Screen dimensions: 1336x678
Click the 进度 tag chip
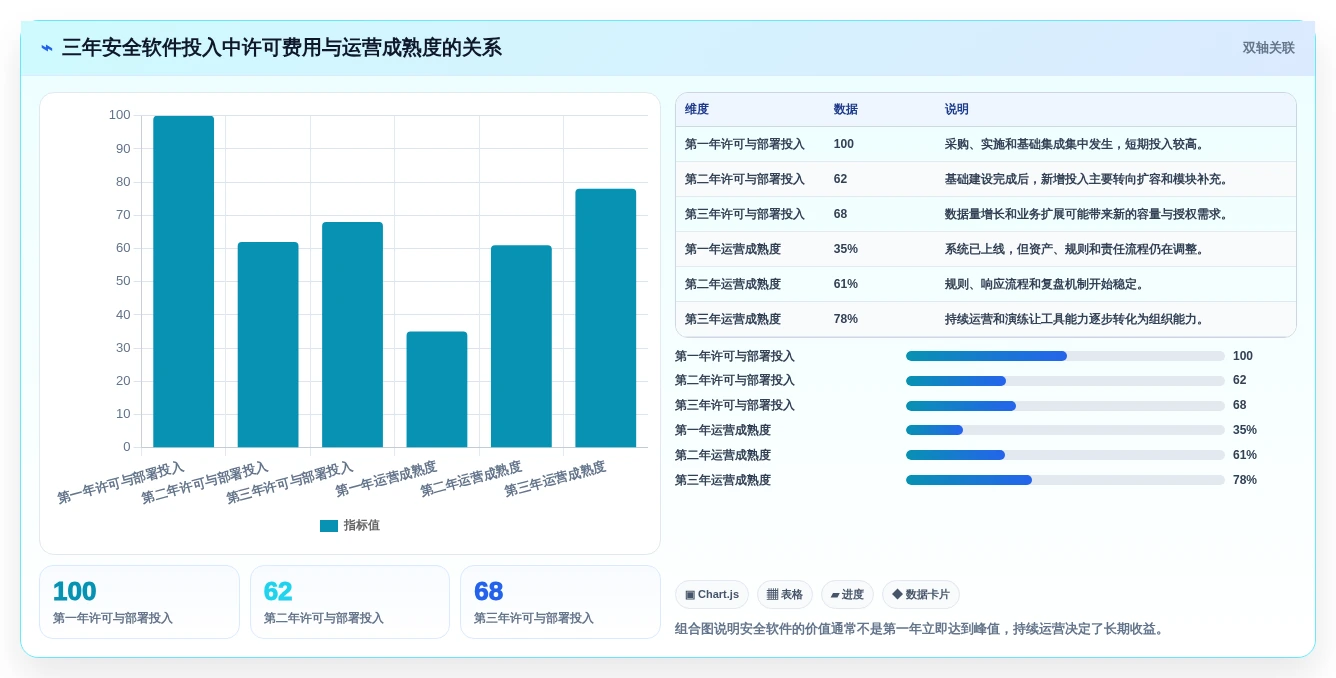(x=847, y=595)
